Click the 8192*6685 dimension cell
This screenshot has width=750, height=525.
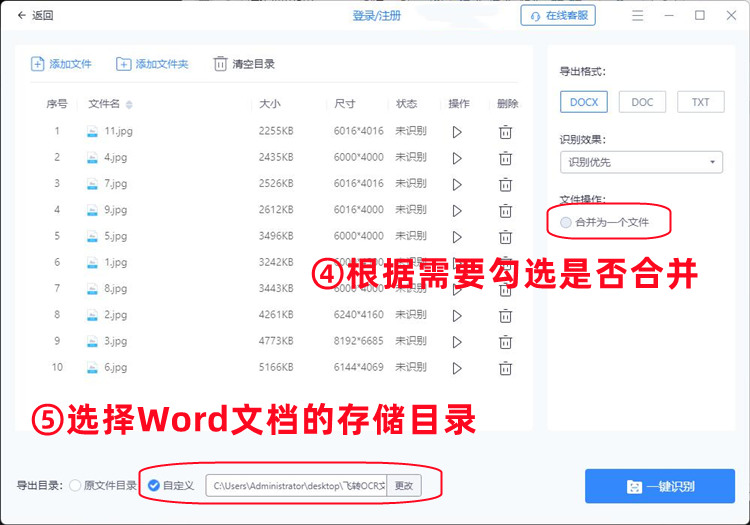click(x=359, y=341)
